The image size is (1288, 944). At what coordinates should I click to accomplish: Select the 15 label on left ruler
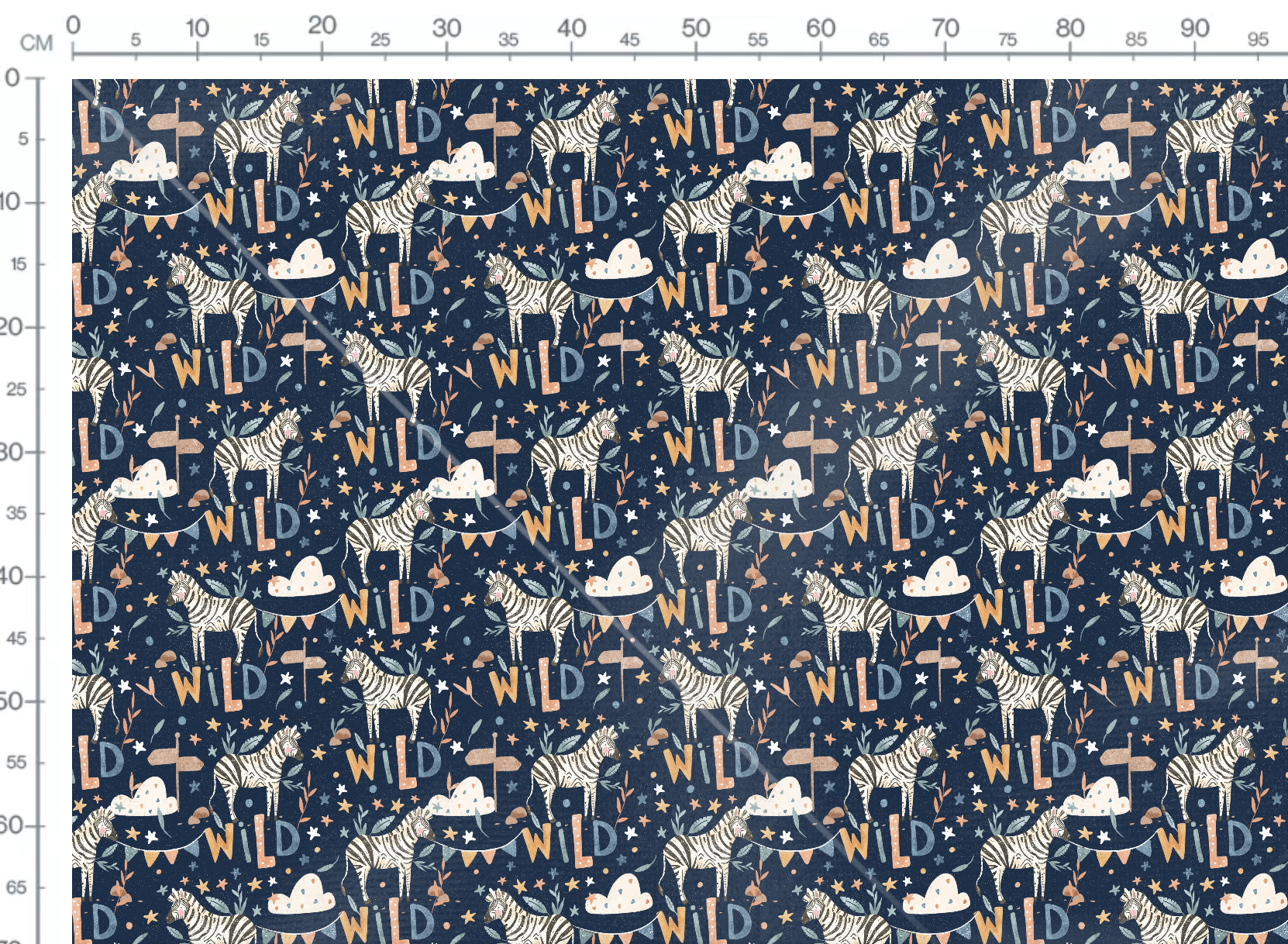pyautogui.click(x=19, y=264)
